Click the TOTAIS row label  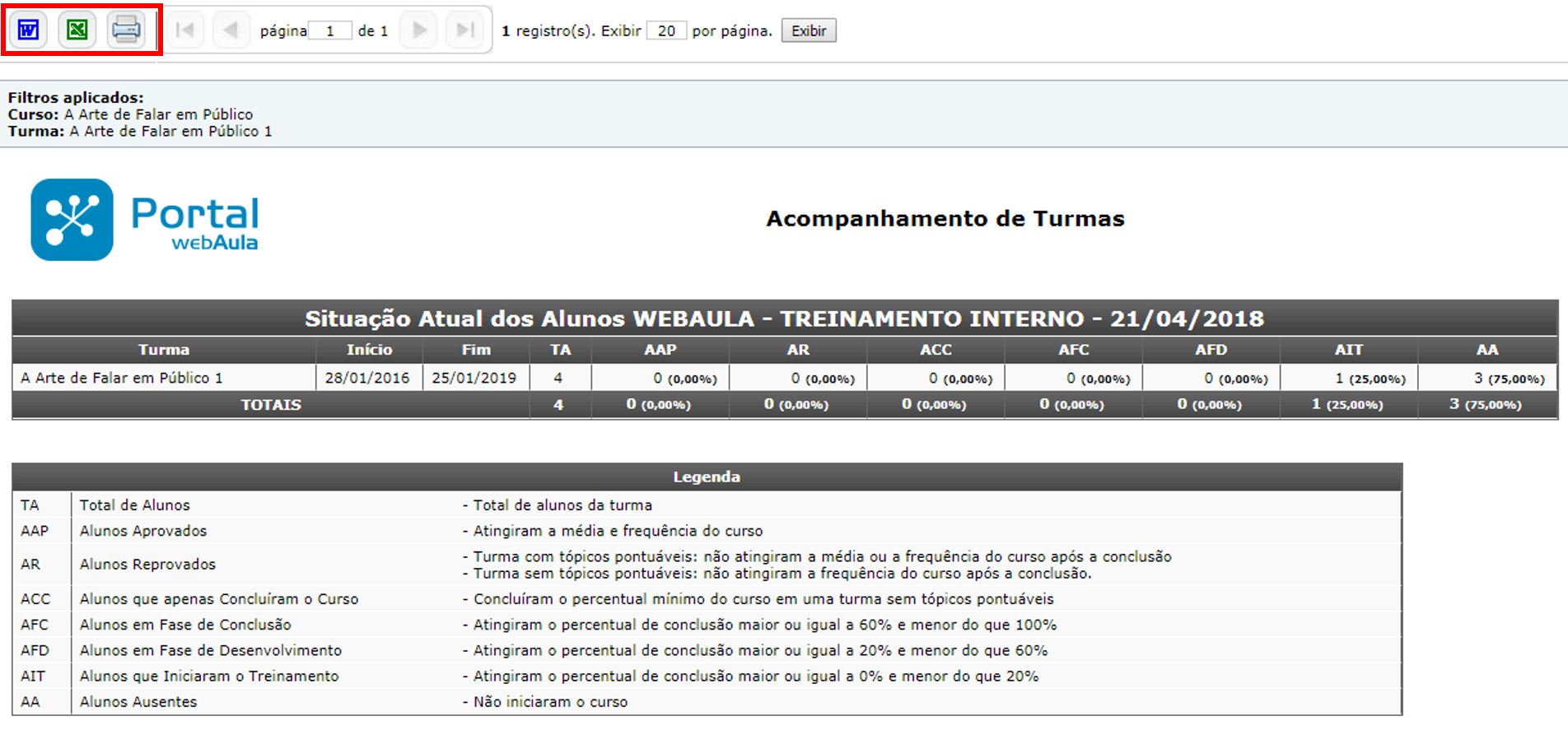[x=271, y=405]
